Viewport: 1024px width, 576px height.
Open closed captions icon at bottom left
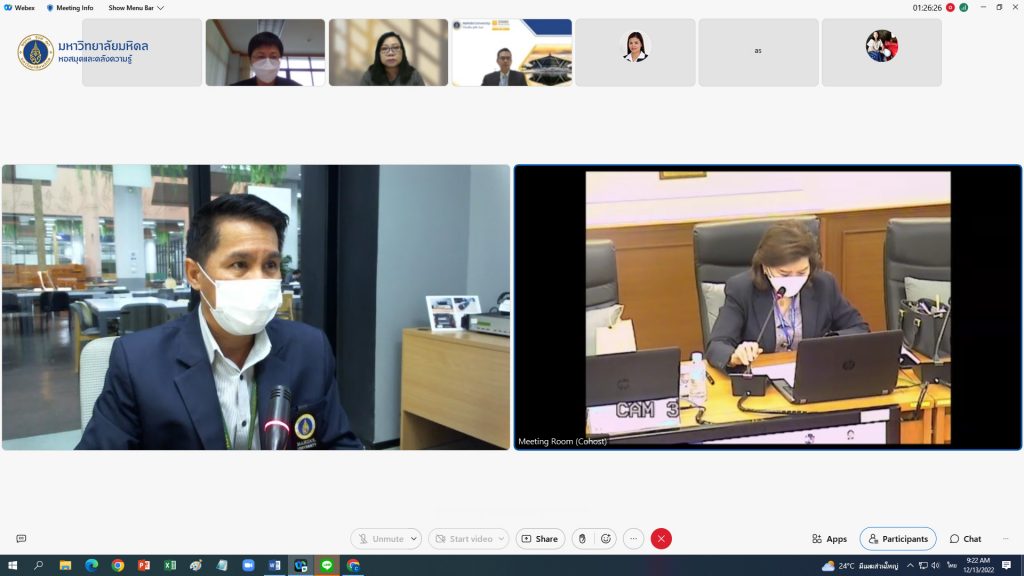pos(21,539)
